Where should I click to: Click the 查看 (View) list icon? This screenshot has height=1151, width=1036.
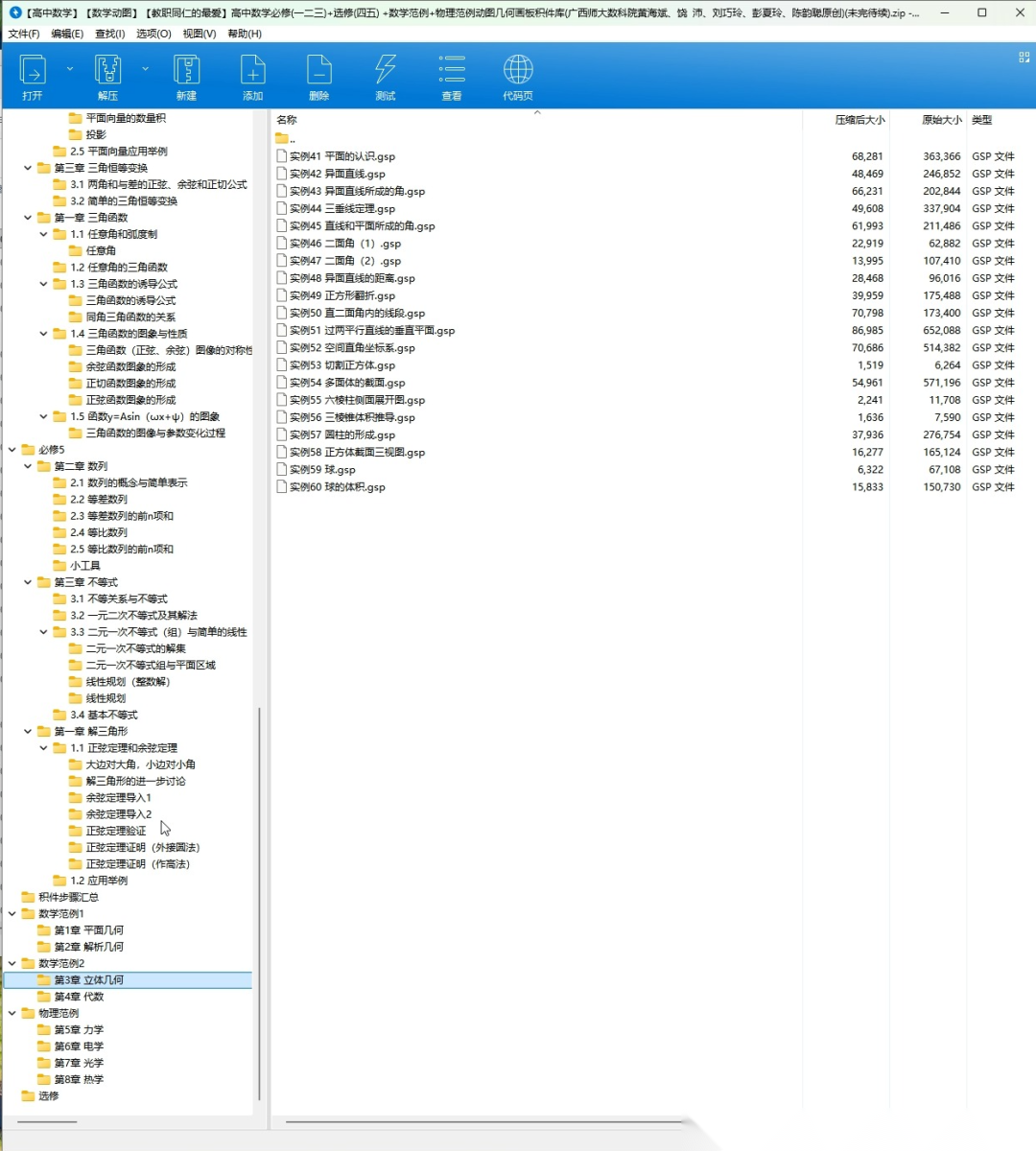[x=452, y=72]
